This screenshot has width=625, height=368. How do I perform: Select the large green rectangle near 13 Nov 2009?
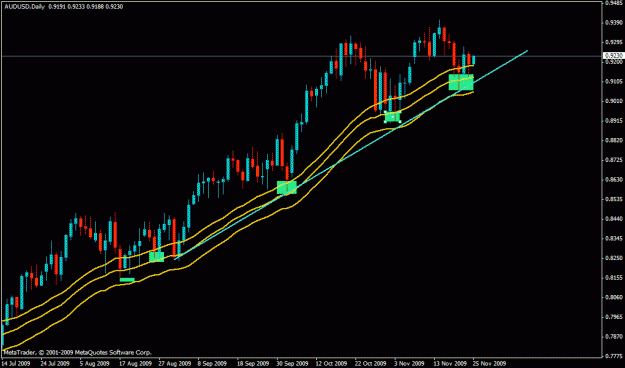(461, 82)
